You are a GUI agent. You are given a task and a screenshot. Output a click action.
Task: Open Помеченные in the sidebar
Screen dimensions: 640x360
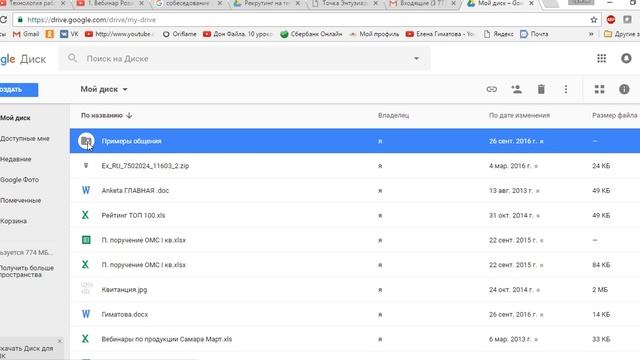(x=20, y=200)
